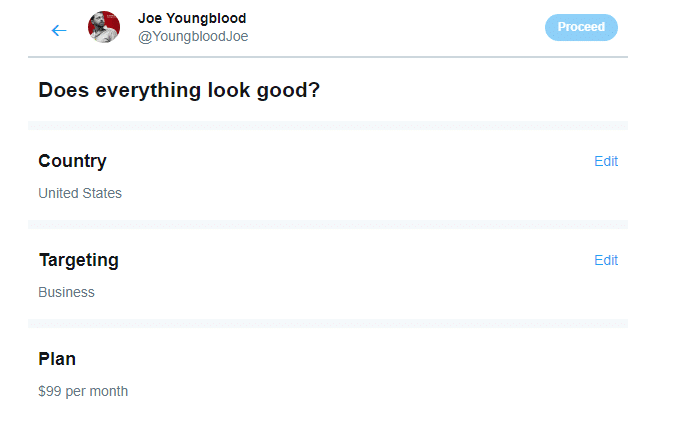Screen dimensions: 676x424
Task: Click the header divider line below the profile
Action: pos(328,57)
